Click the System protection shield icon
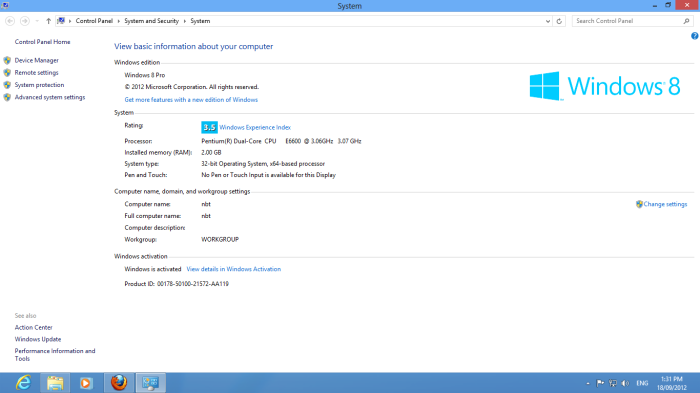The image size is (700, 393). (7, 85)
